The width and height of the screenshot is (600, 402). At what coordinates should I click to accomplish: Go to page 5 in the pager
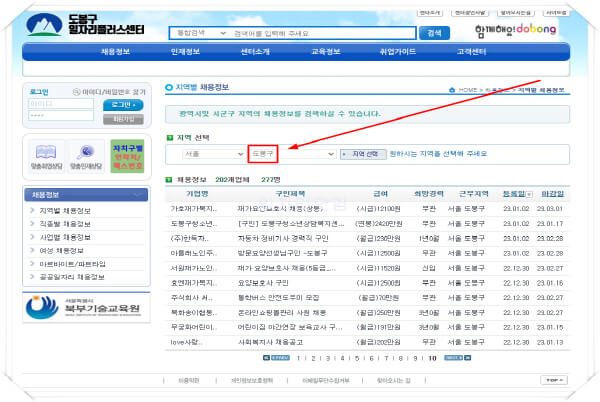tap(357, 358)
